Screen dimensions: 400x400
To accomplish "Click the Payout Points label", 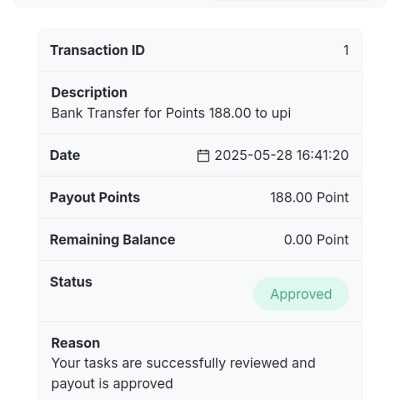I will pyautogui.click(x=95, y=197).
